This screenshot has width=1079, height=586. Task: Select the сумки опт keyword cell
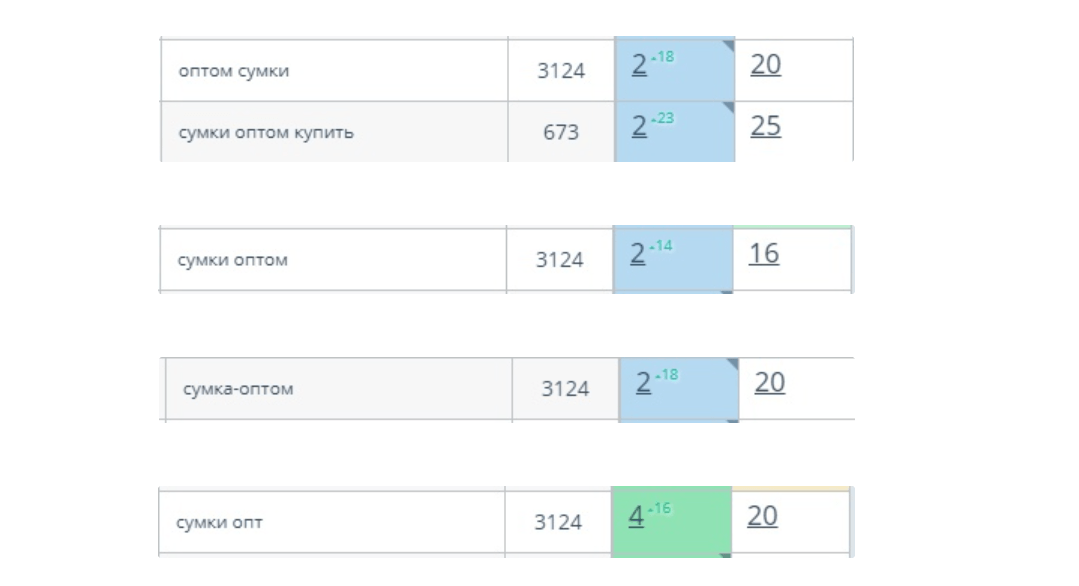tap(219, 522)
